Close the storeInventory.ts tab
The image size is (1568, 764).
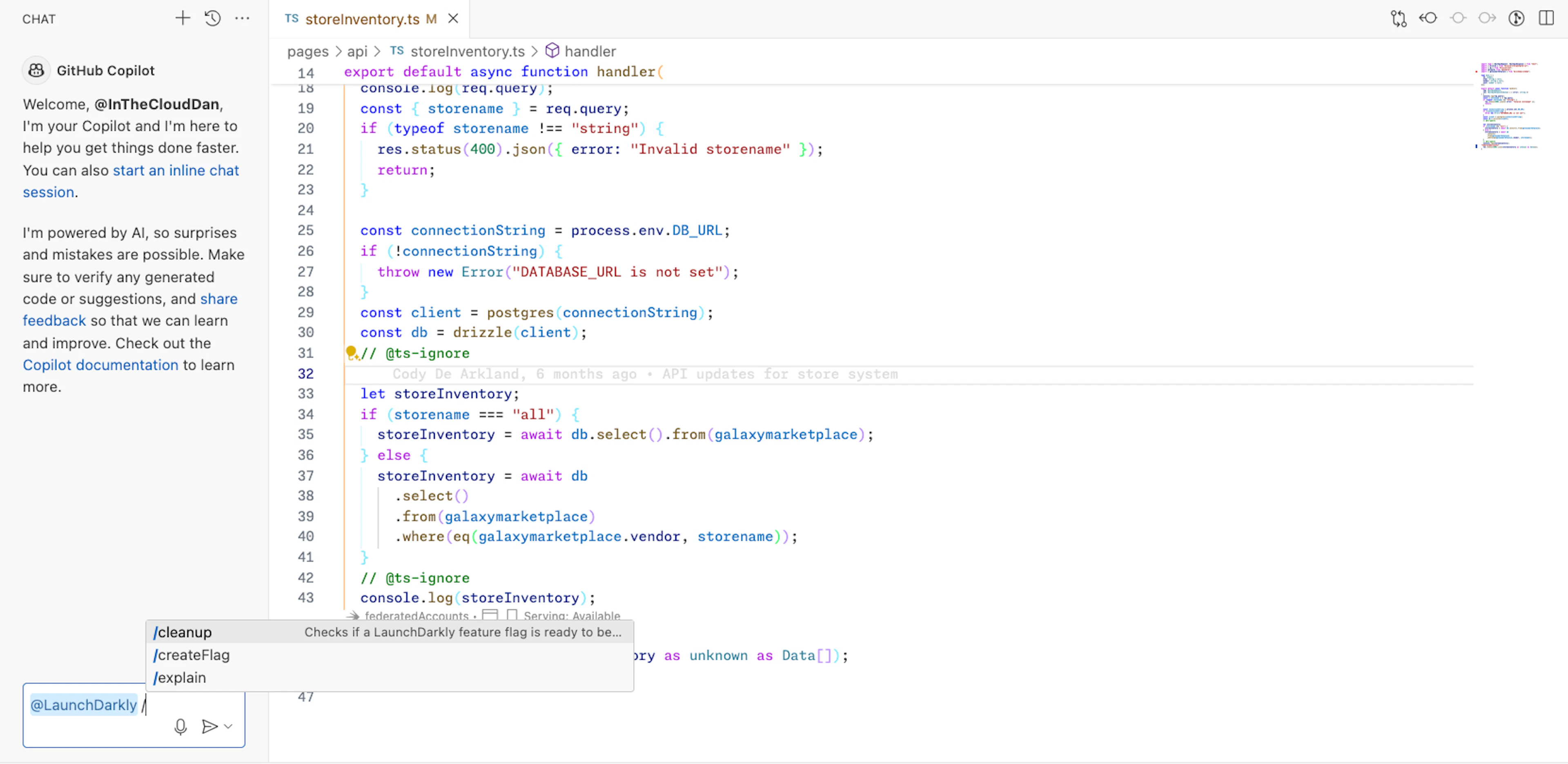[453, 19]
